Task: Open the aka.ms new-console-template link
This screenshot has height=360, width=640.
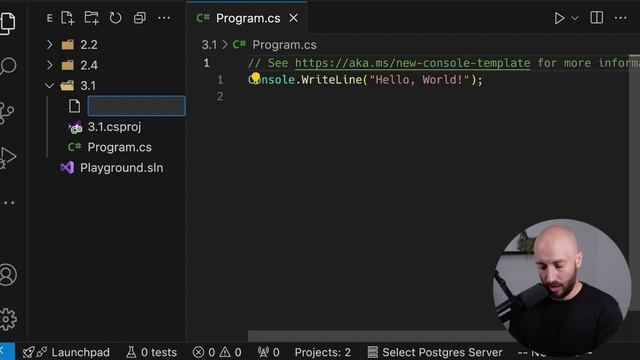Action: (x=412, y=63)
